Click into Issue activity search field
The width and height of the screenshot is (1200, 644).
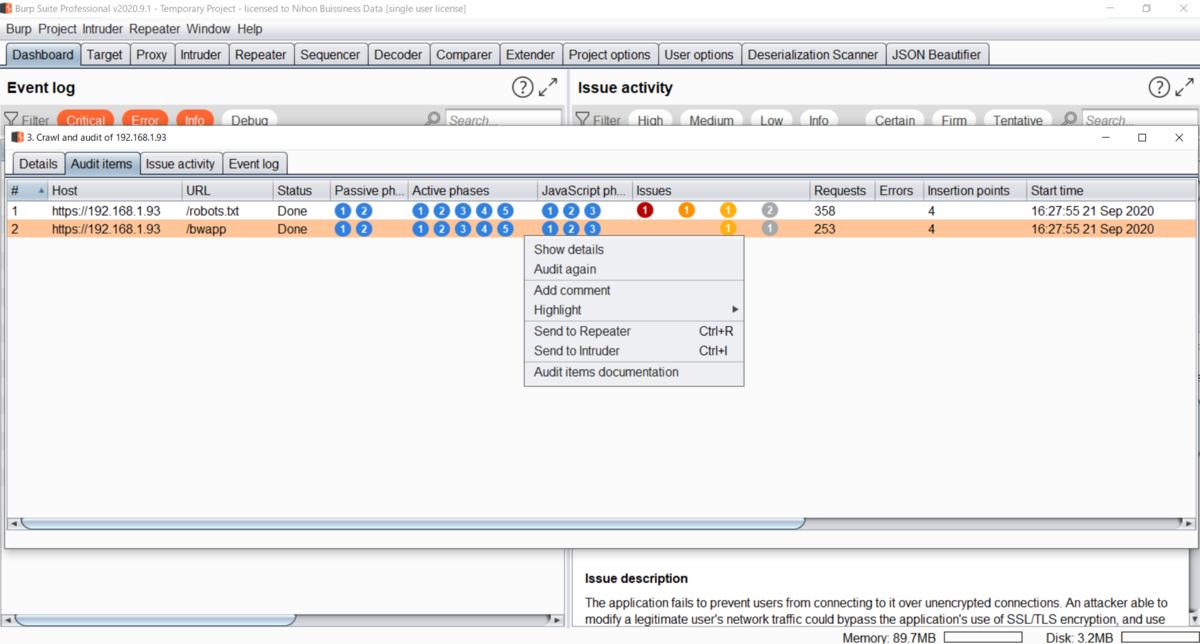[1138, 120]
